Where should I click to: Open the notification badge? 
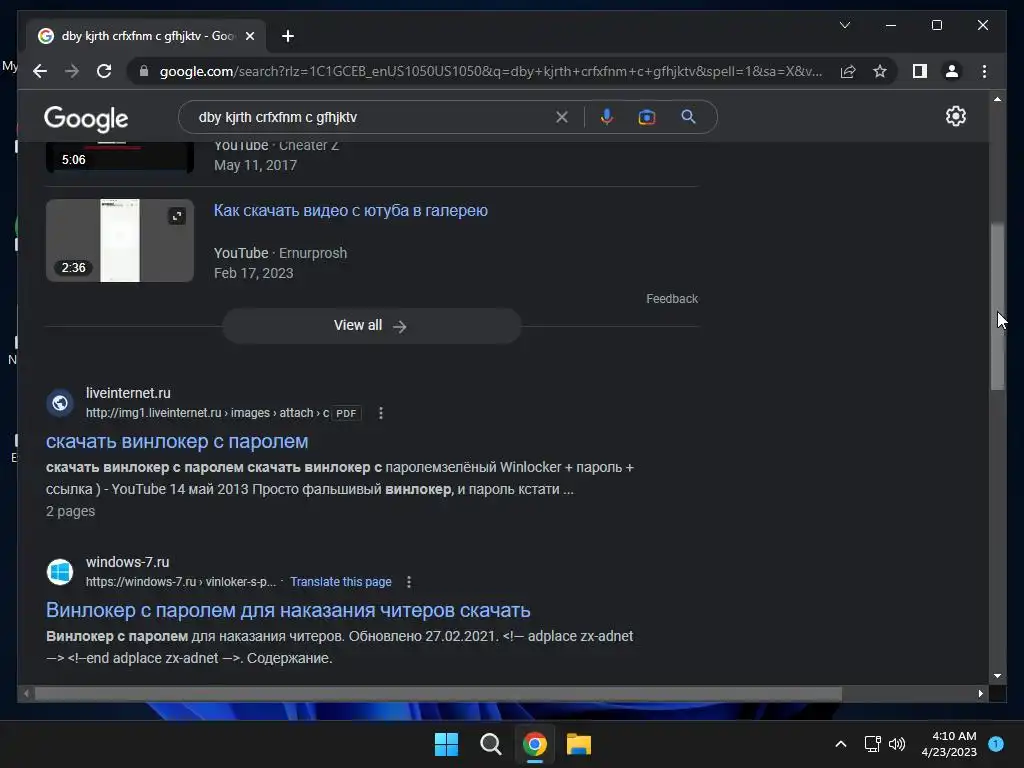[x=996, y=744]
